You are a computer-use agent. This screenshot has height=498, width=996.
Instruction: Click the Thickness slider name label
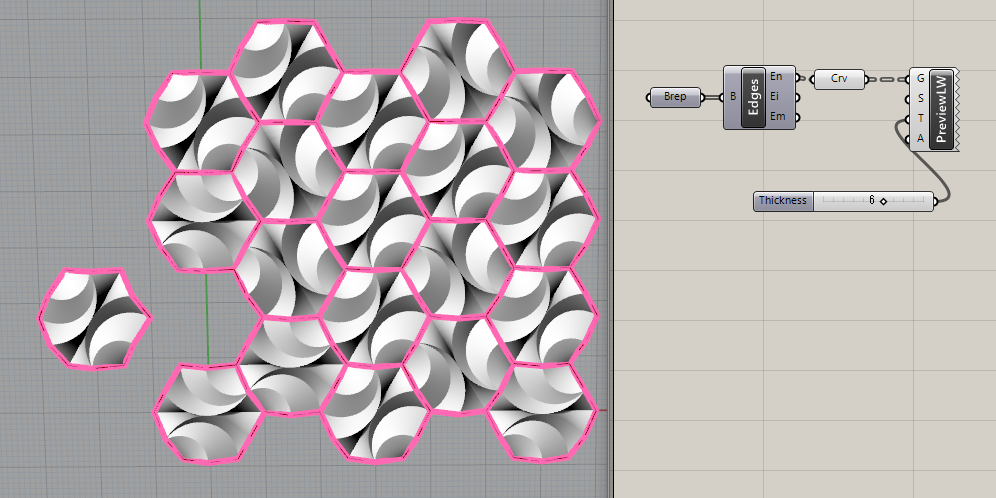coord(782,201)
